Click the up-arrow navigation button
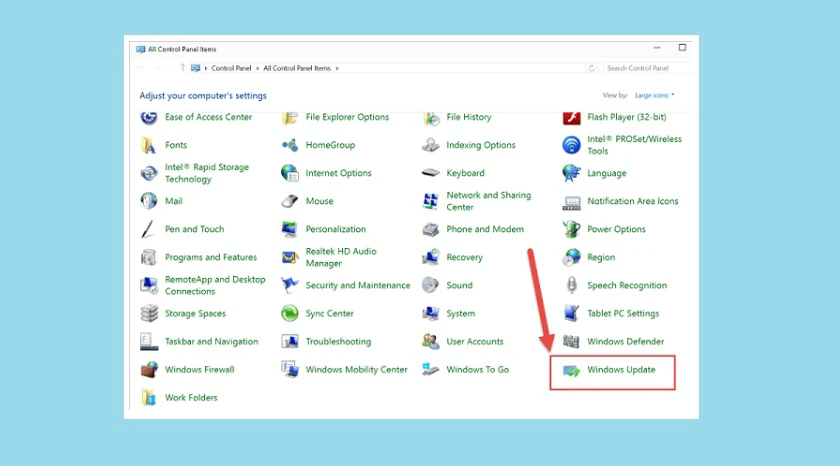The width and height of the screenshot is (840, 466). coord(183,67)
